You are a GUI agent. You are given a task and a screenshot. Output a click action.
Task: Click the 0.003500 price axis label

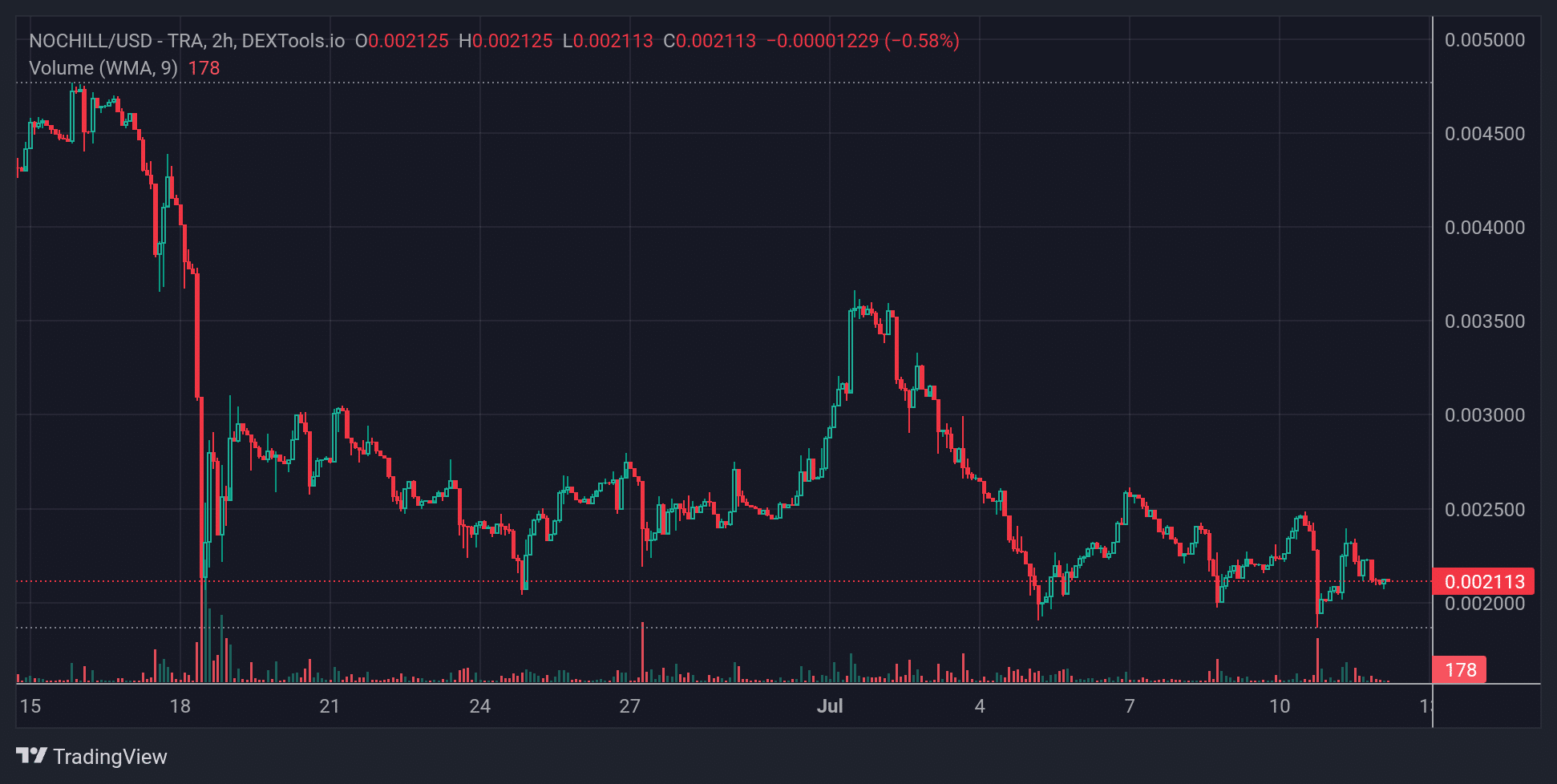pyautogui.click(x=1485, y=321)
